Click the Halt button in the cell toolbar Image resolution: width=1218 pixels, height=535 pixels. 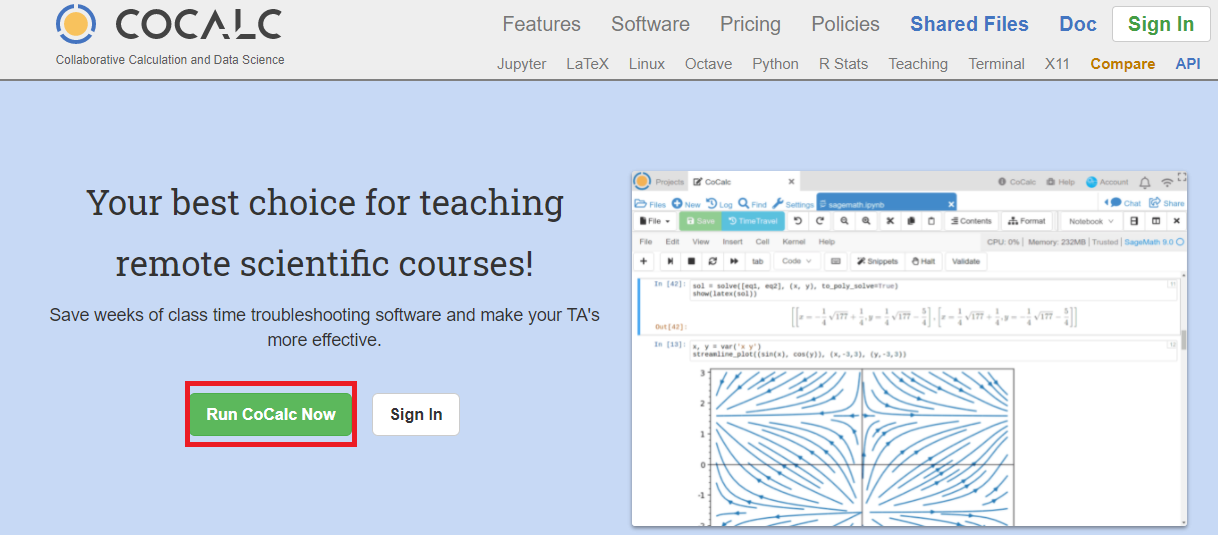(x=924, y=261)
